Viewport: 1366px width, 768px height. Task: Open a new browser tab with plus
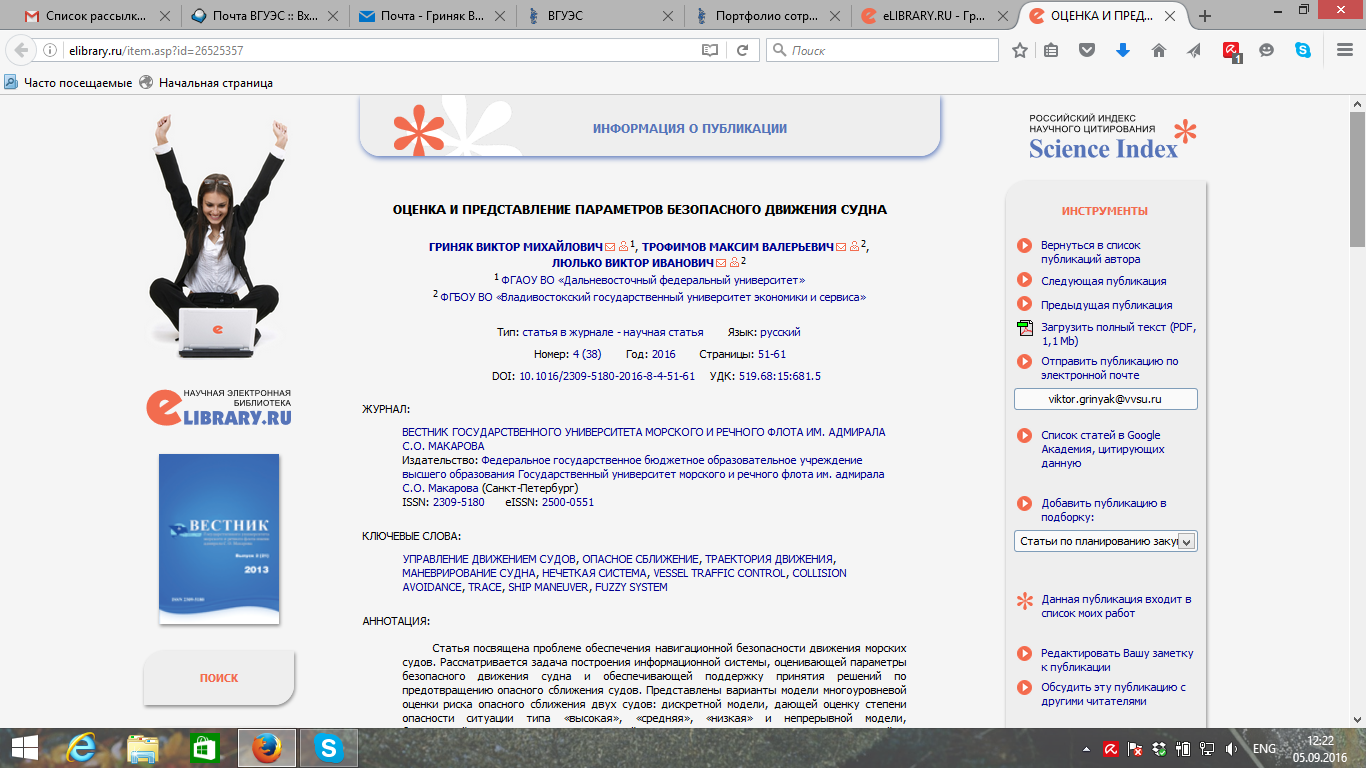click(1204, 16)
